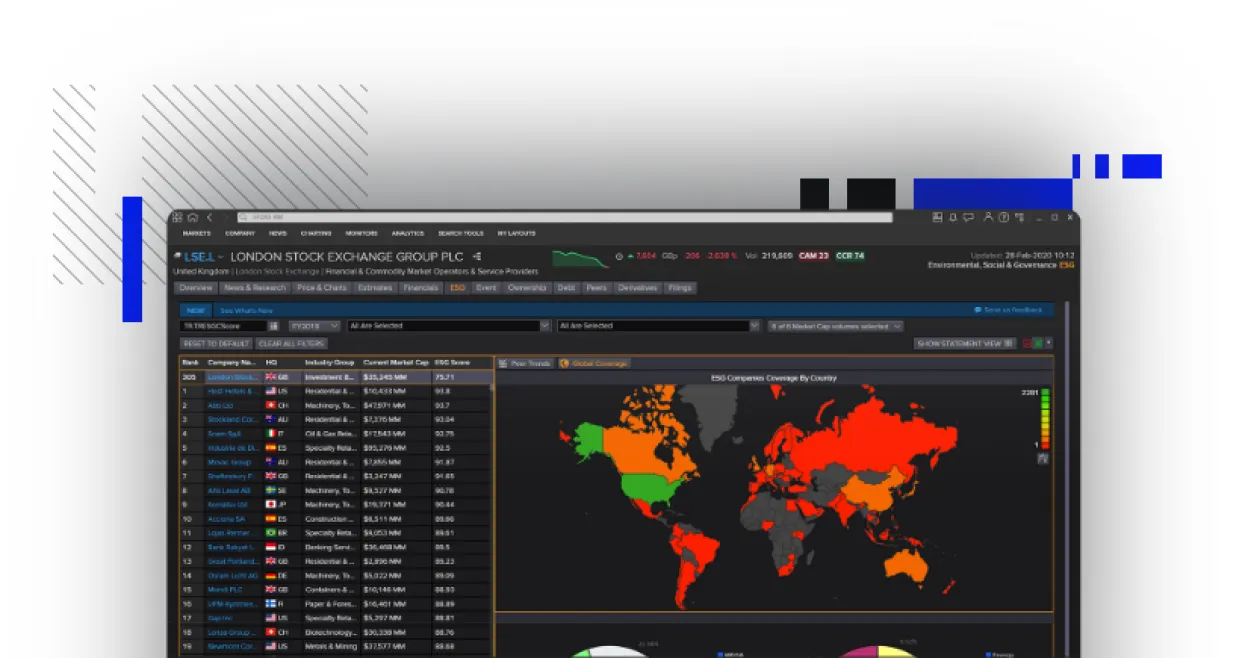Click the TR.TRESGCScore input field
The image size is (1248, 658).
[x=222, y=326]
